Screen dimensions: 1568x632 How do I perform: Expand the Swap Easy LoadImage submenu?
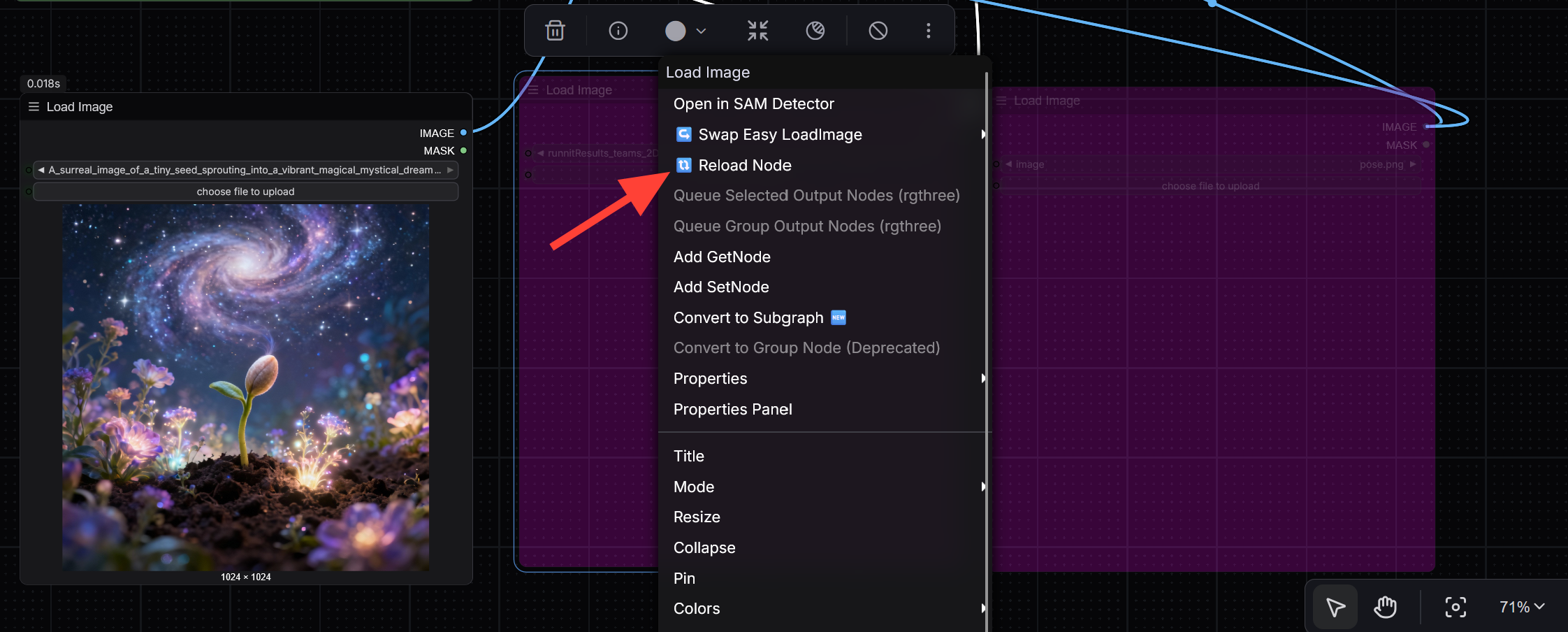[780, 134]
